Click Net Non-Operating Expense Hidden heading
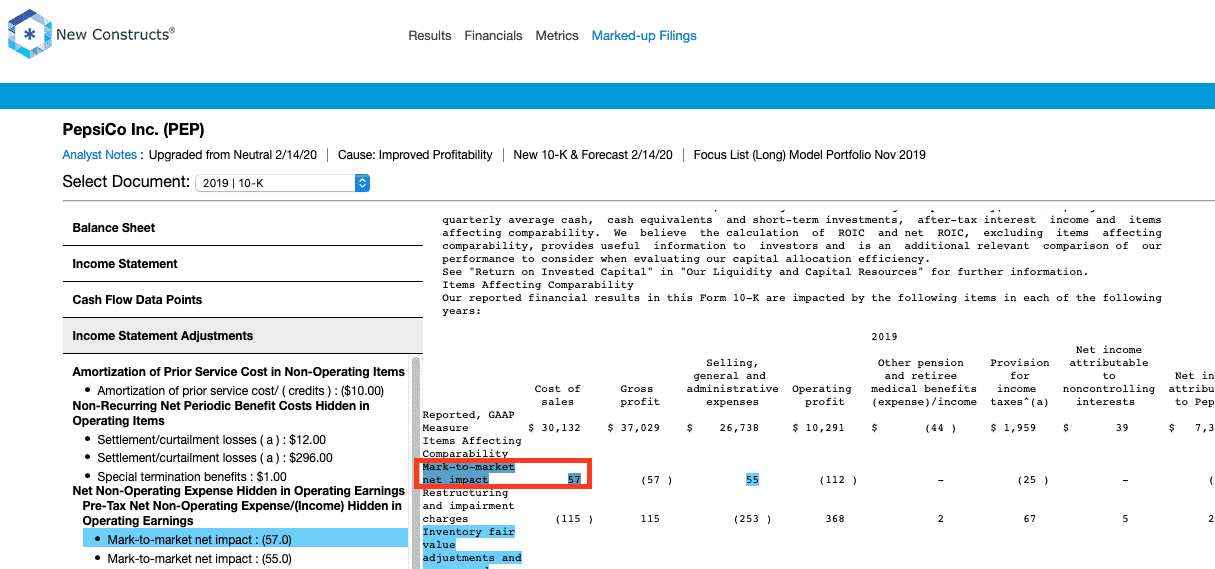This screenshot has width=1215, height=569. 239,491
